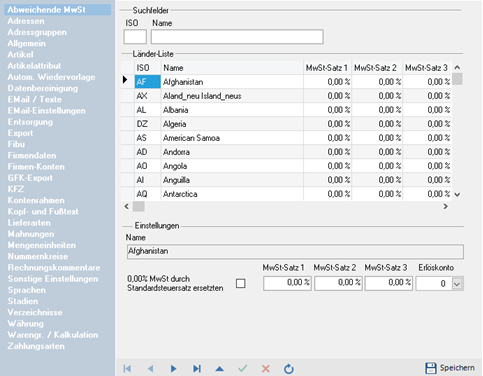483x376 pixels.
Task: Open GFK-Export in sidebar
Action: pyautogui.click(x=30, y=178)
